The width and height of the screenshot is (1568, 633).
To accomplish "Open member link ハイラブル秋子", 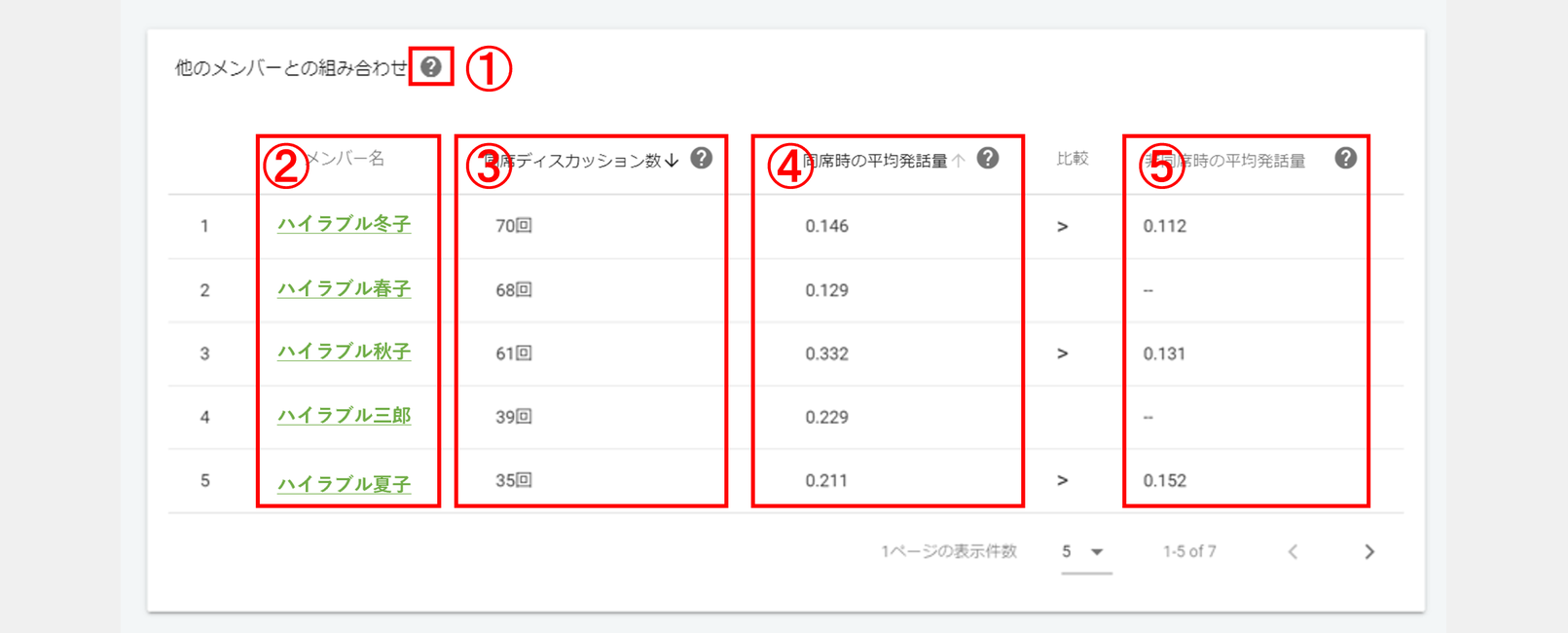I will click(344, 353).
